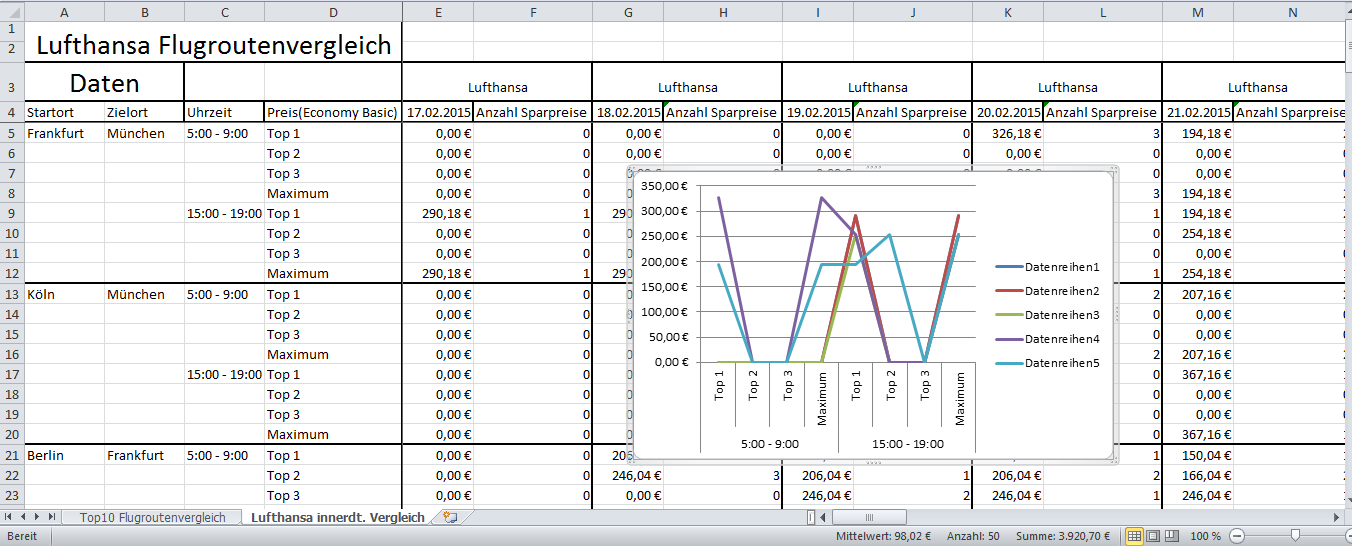Go to last sheet using navigation arrow
Image resolution: width=1352 pixels, height=546 pixels.
pyautogui.click(x=52, y=517)
